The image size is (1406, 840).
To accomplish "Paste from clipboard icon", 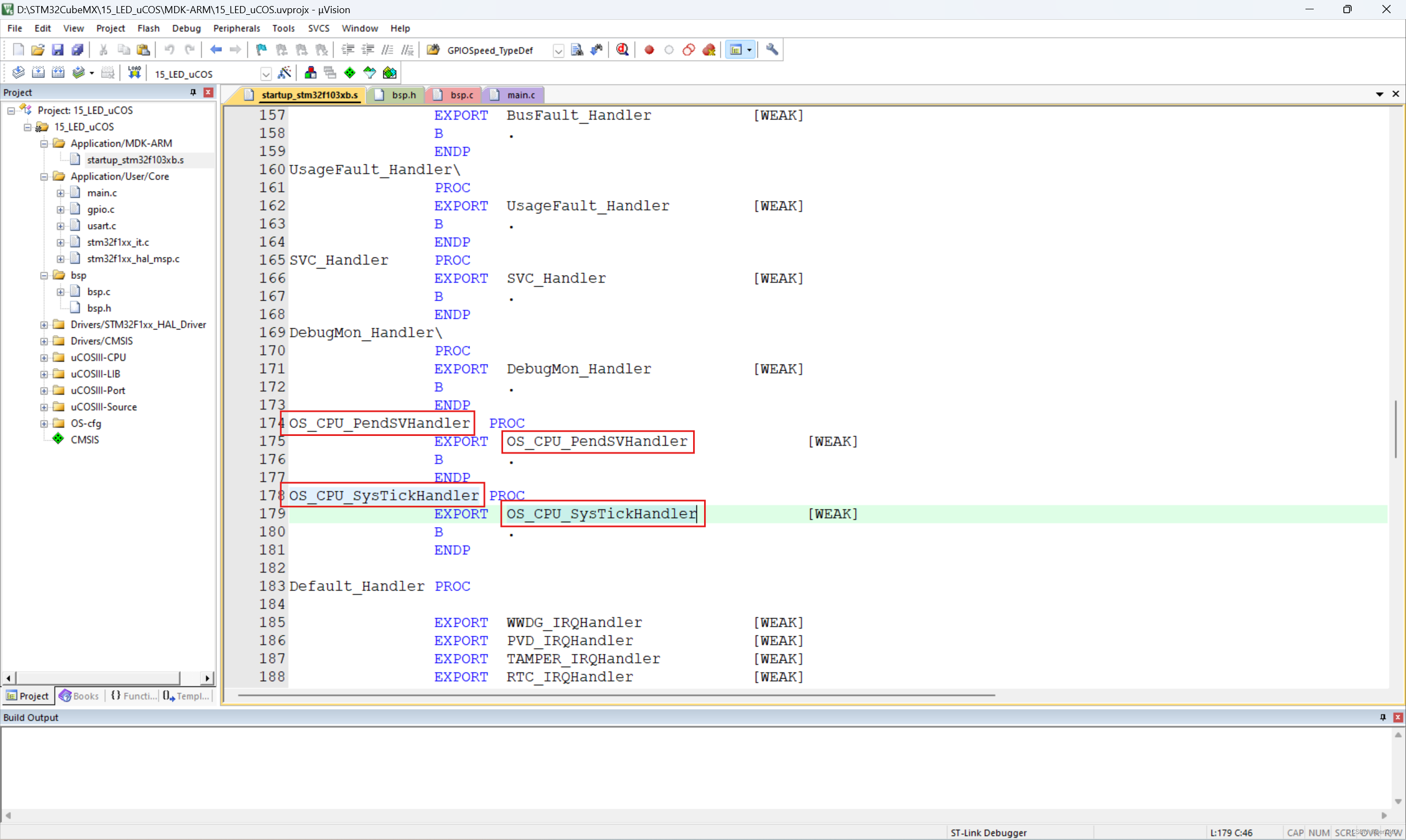I will click(x=143, y=50).
